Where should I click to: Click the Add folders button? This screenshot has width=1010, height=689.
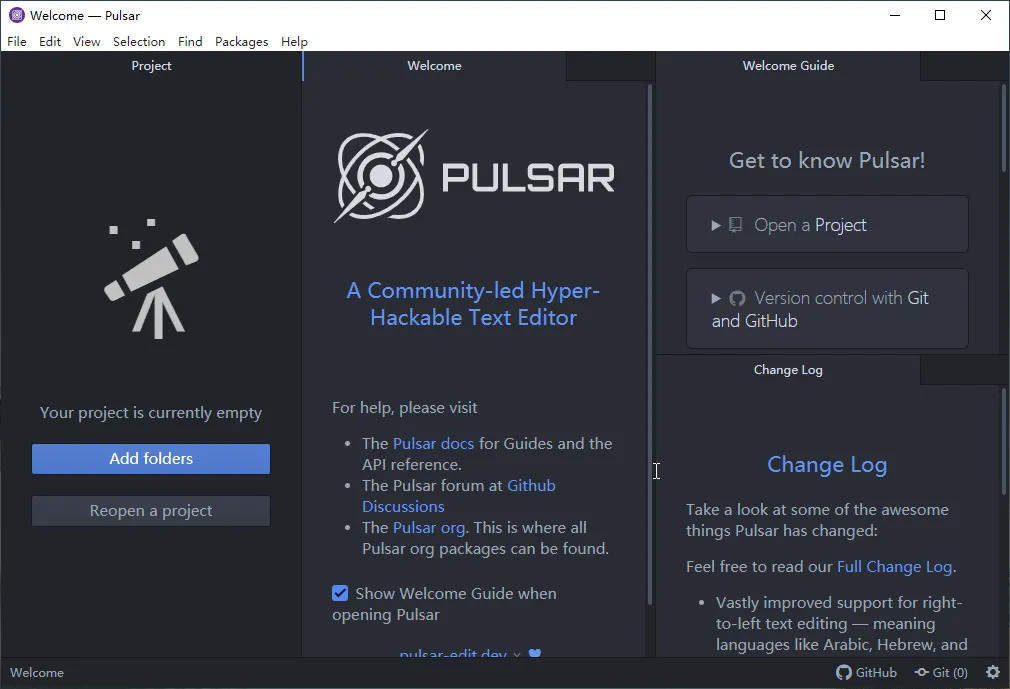(151, 458)
